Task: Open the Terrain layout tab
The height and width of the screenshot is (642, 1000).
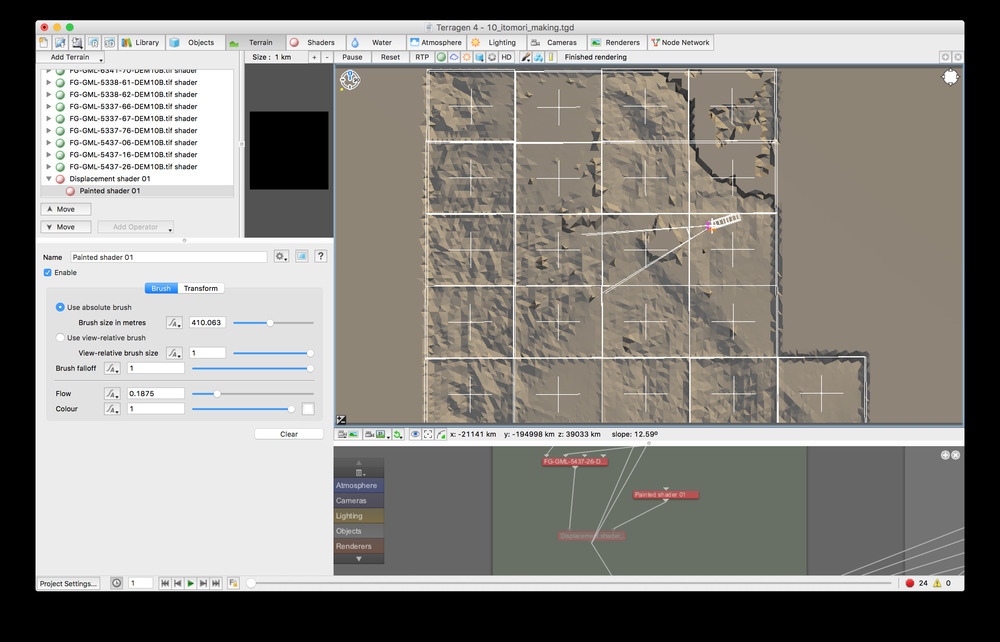Action: click(x=256, y=43)
